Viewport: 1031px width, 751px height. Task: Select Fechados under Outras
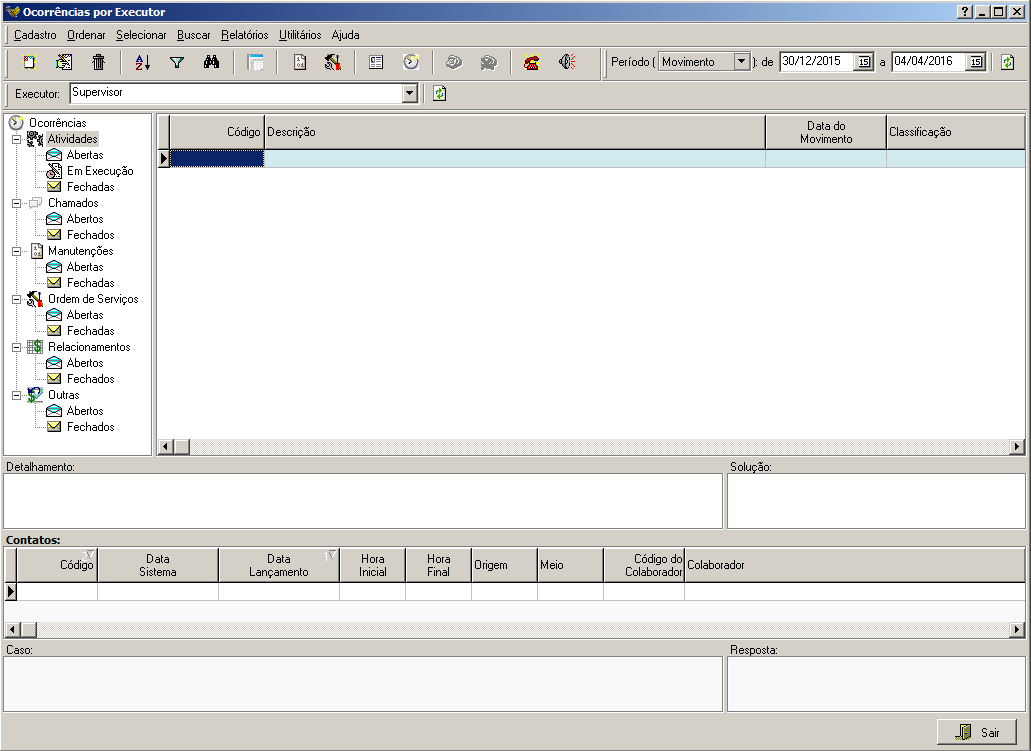click(91, 427)
